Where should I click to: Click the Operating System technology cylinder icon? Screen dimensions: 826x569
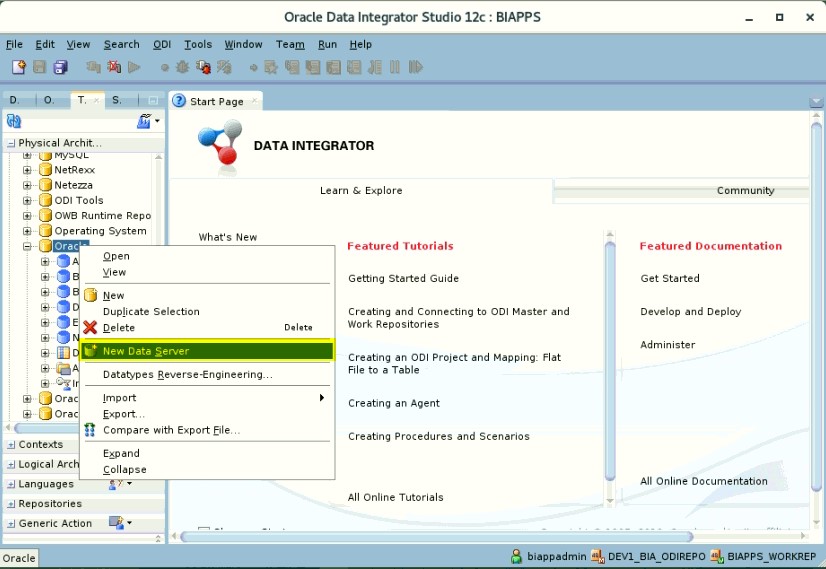point(46,231)
